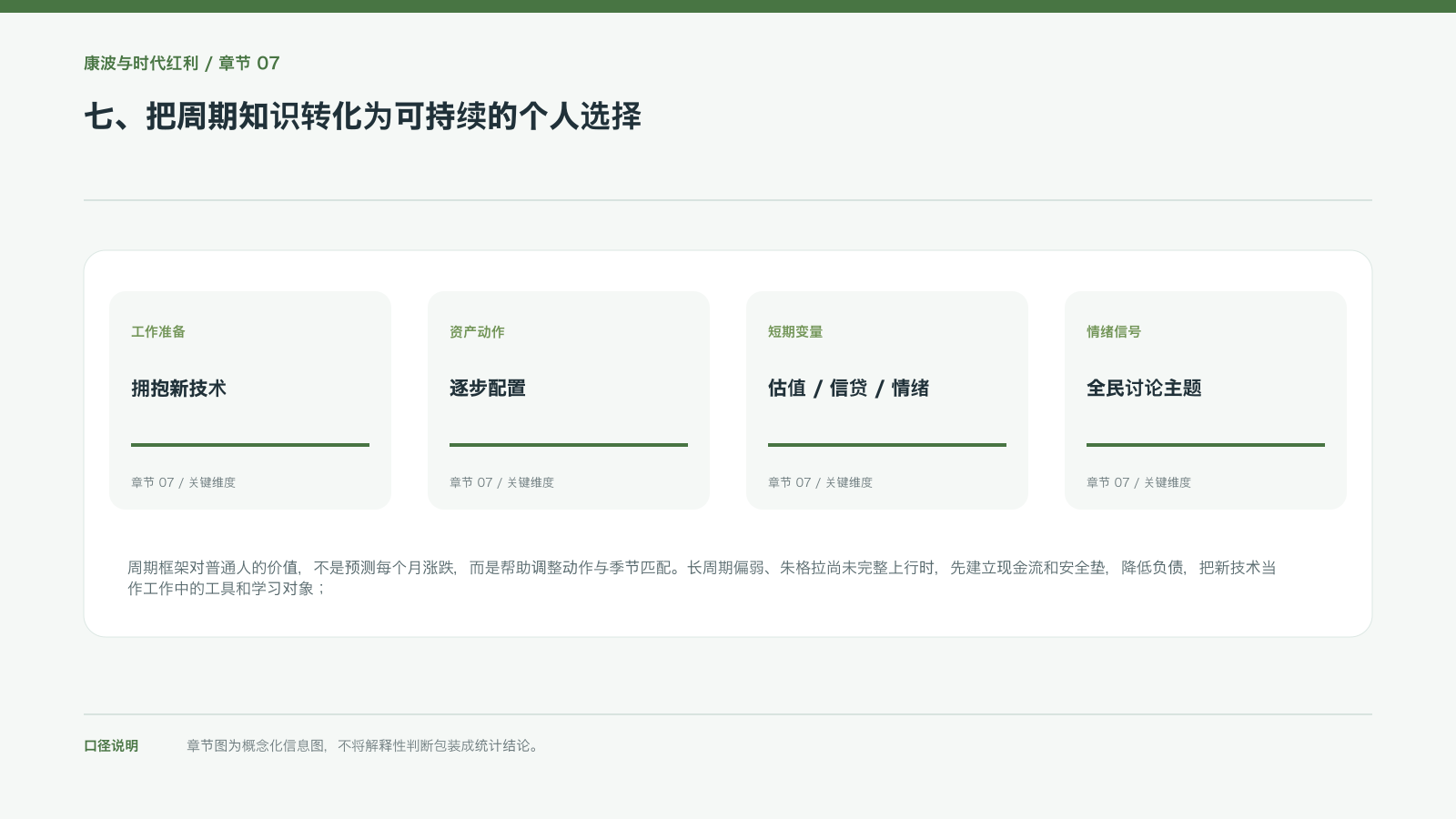Screen dimensions: 1456x819
Task: Select the 拥抱新技术 card heading
Action: click(x=178, y=389)
